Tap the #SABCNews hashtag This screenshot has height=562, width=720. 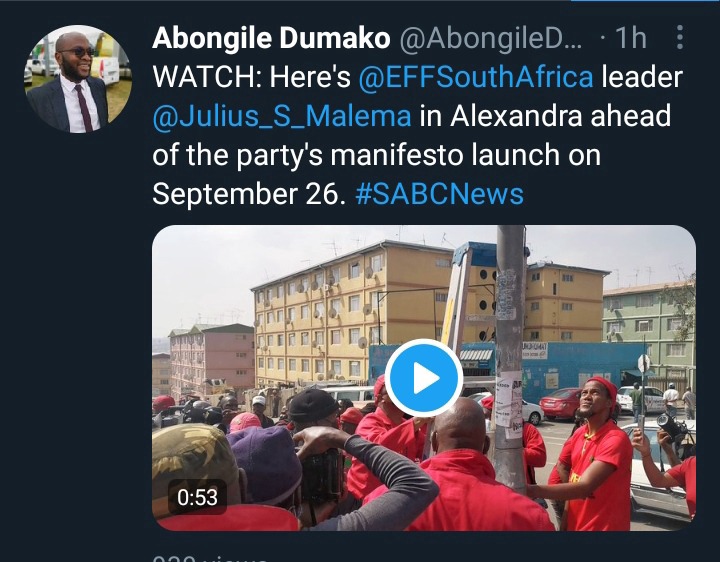coord(439,193)
